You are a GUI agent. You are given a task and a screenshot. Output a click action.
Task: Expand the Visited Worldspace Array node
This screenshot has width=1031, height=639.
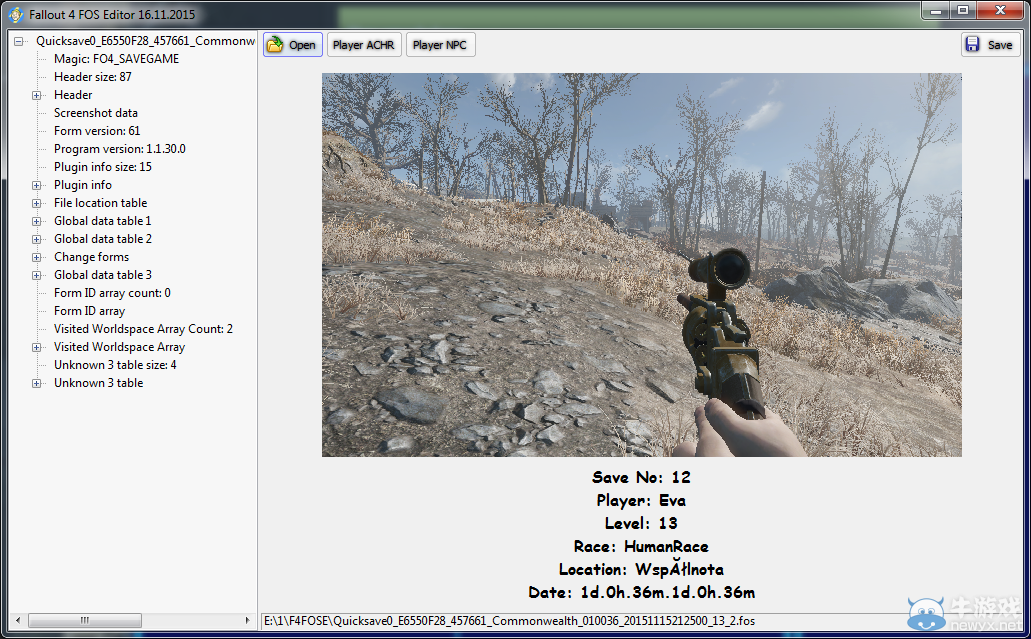[x=37, y=348]
